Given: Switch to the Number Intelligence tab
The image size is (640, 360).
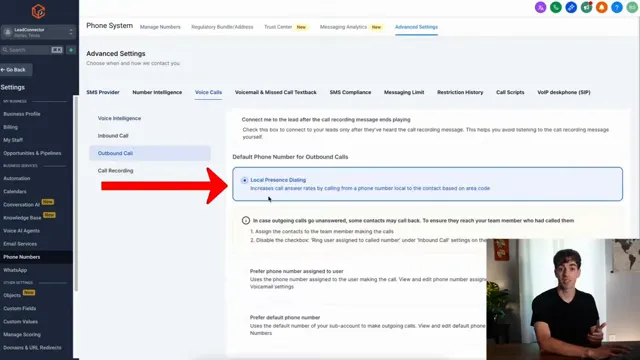Looking at the screenshot, I should click(x=157, y=92).
